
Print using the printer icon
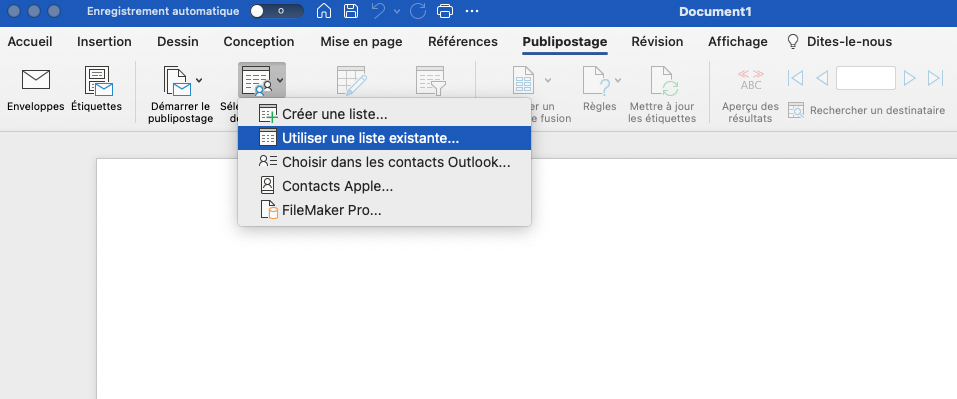click(x=445, y=11)
